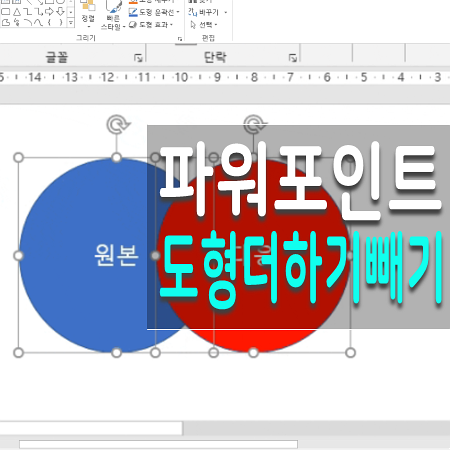This screenshot has width=450, height=450.
Task: Click the red circle's bottom-right sizing handle
Action: click(350, 352)
